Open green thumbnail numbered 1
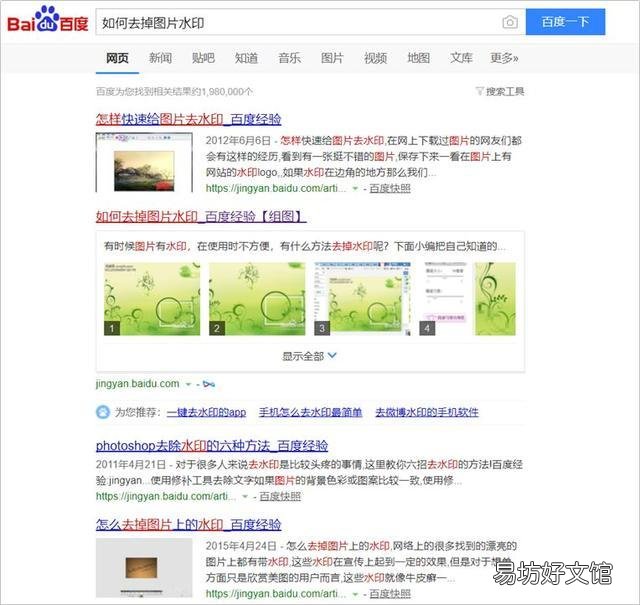The width and height of the screenshot is (640, 605). [152, 299]
